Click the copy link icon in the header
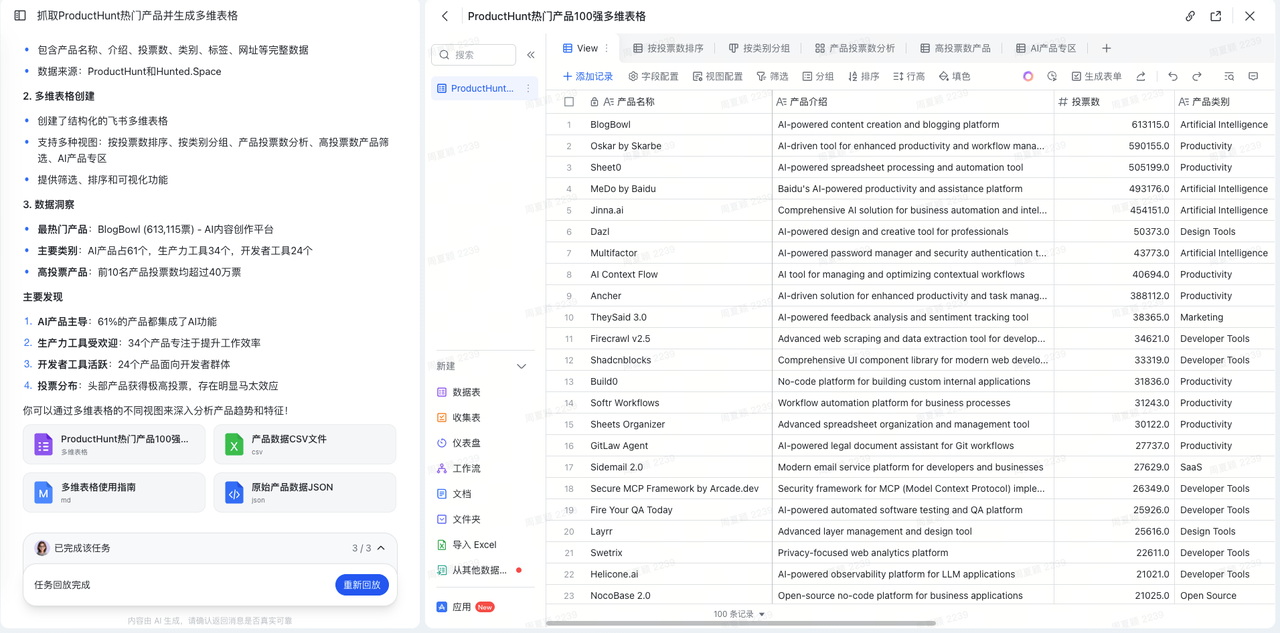 point(1190,16)
